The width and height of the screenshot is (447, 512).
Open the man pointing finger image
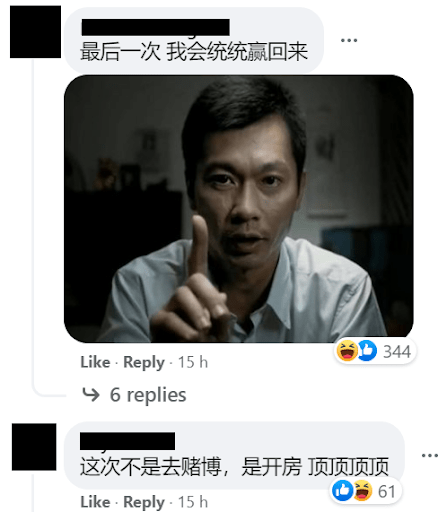[x=239, y=209]
